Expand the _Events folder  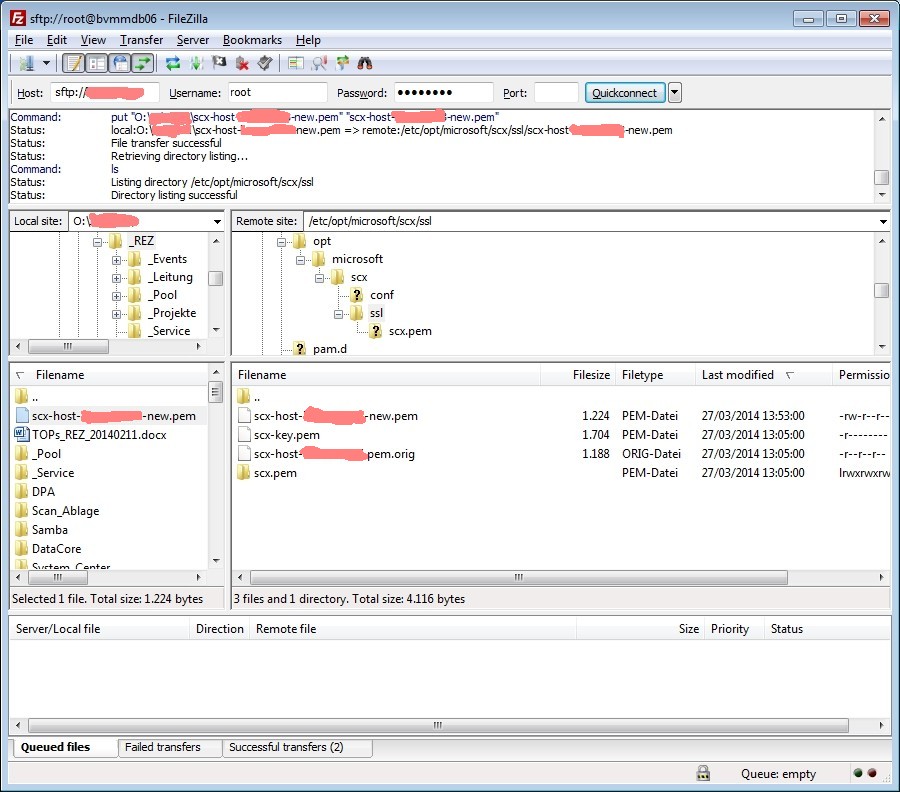click(x=117, y=260)
